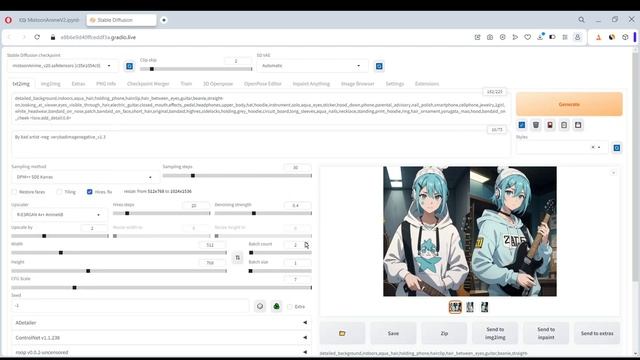
Task: Uncheck Hires. fix checkbox
Action: pyautogui.click(x=89, y=192)
